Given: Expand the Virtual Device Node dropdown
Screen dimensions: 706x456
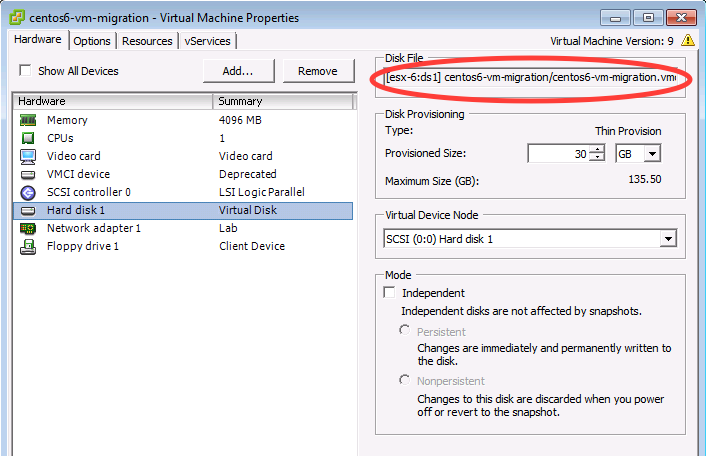Looking at the screenshot, I should click(x=667, y=239).
